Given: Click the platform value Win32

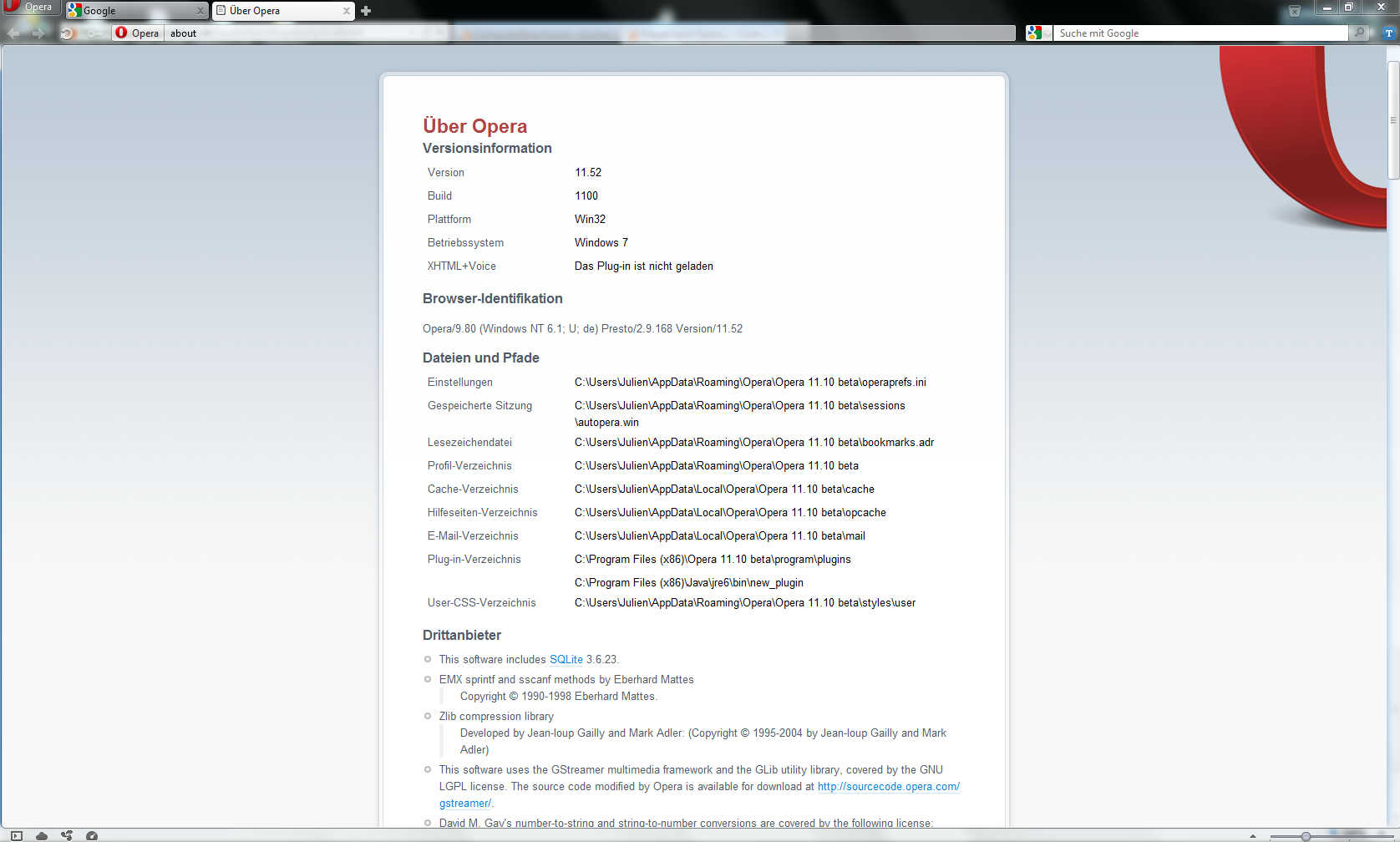Looking at the screenshot, I should tap(591, 220).
